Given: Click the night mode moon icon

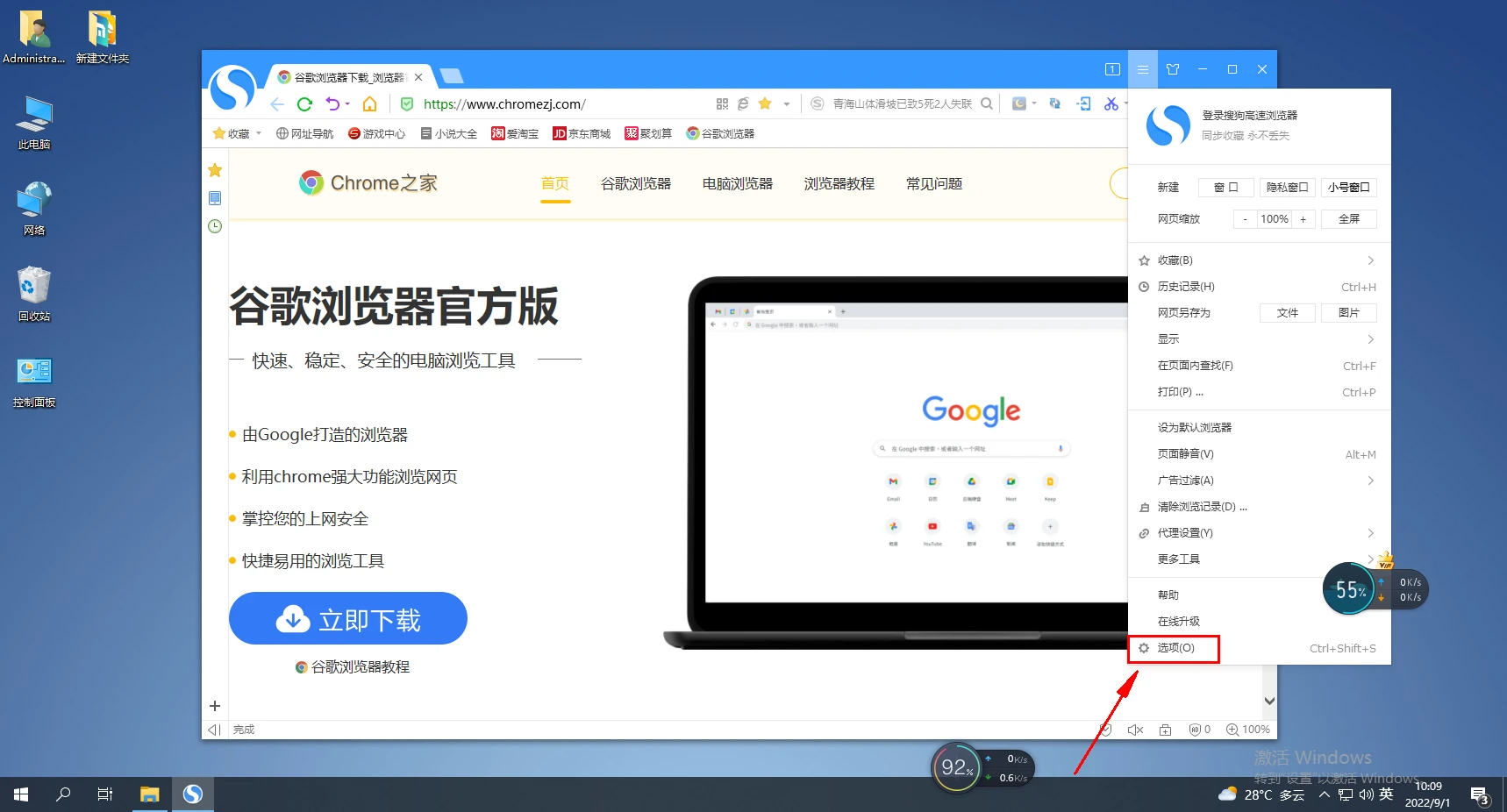Looking at the screenshot, I should (x=1018, y=103).
